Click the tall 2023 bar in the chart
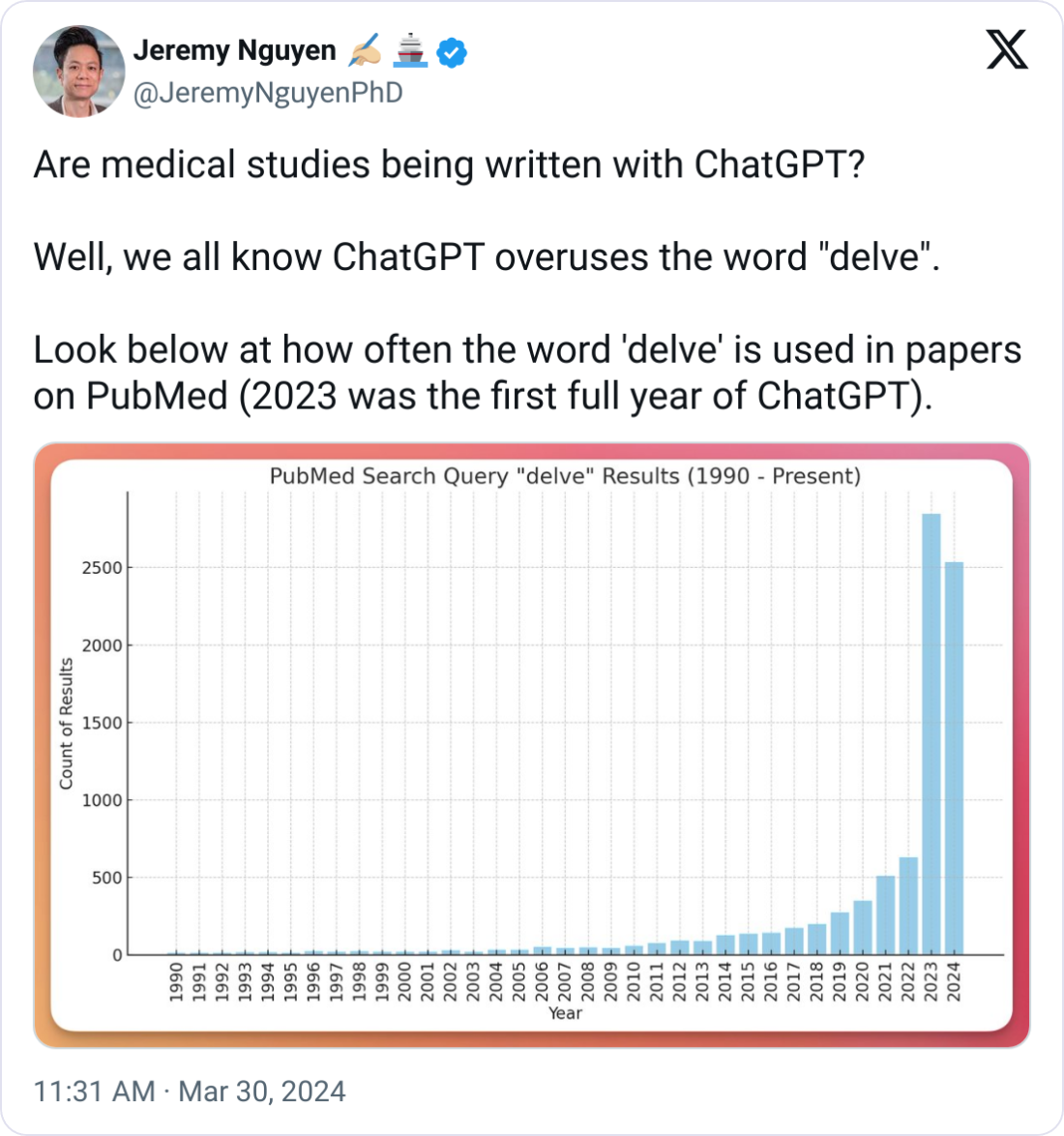 [931, 733]
